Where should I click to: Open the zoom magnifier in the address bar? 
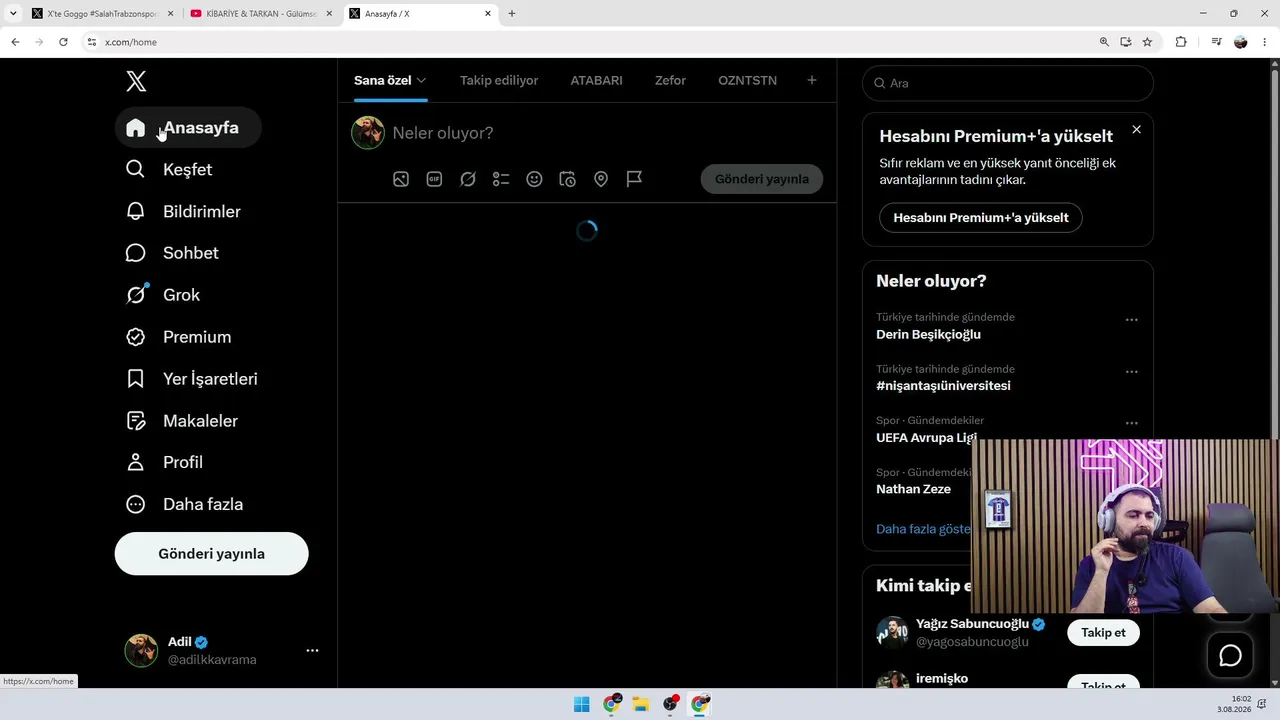coord(1104,42)
